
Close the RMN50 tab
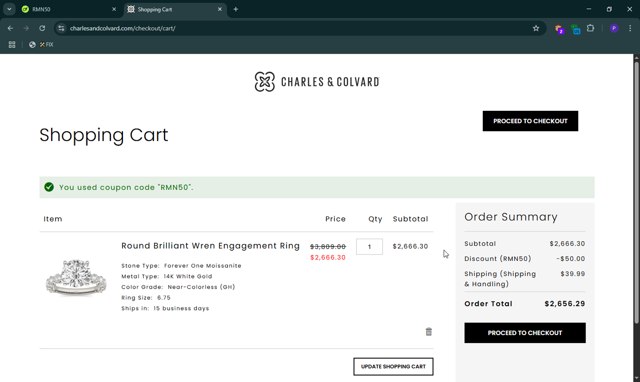pyautogui.click(x=114, y=9)
